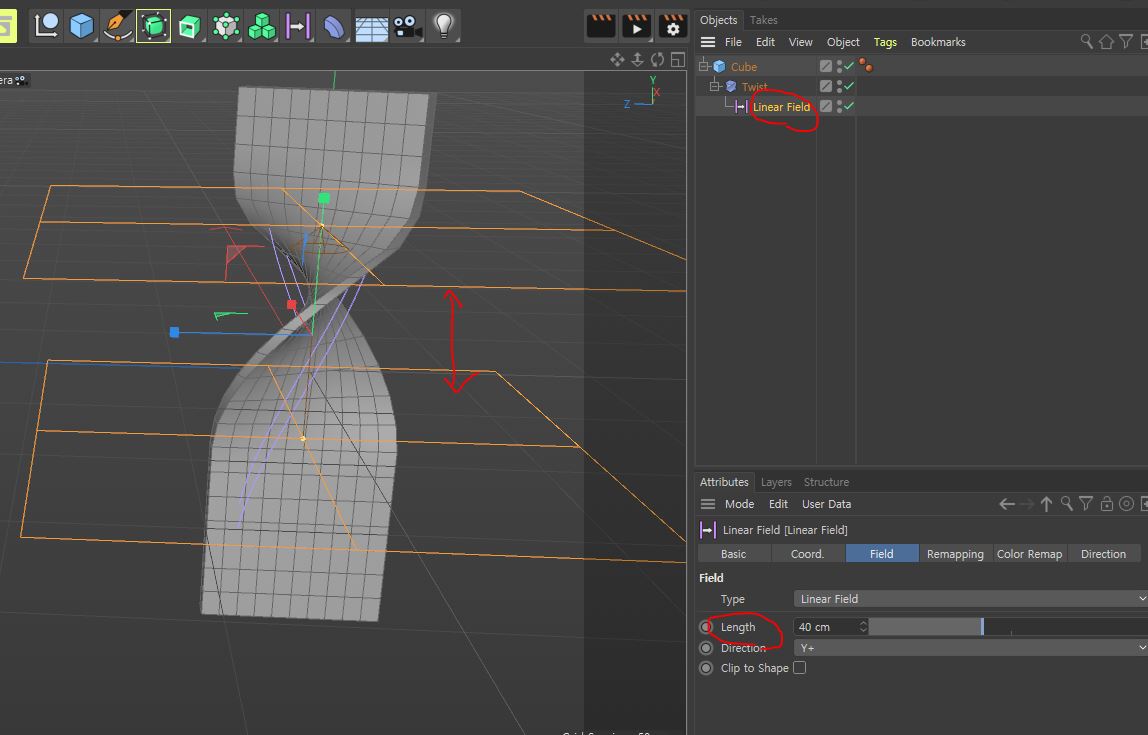The image size is (1148, 735).
Task: Select the Spline Pen tool
Action: tap(117, 26)
